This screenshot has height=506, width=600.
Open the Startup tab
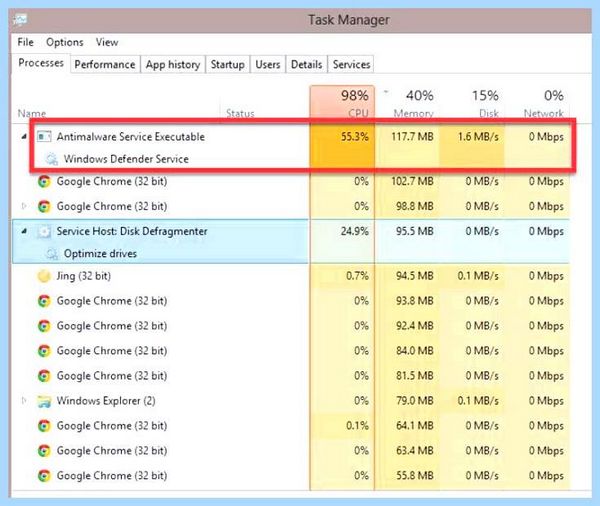(228, 64)
